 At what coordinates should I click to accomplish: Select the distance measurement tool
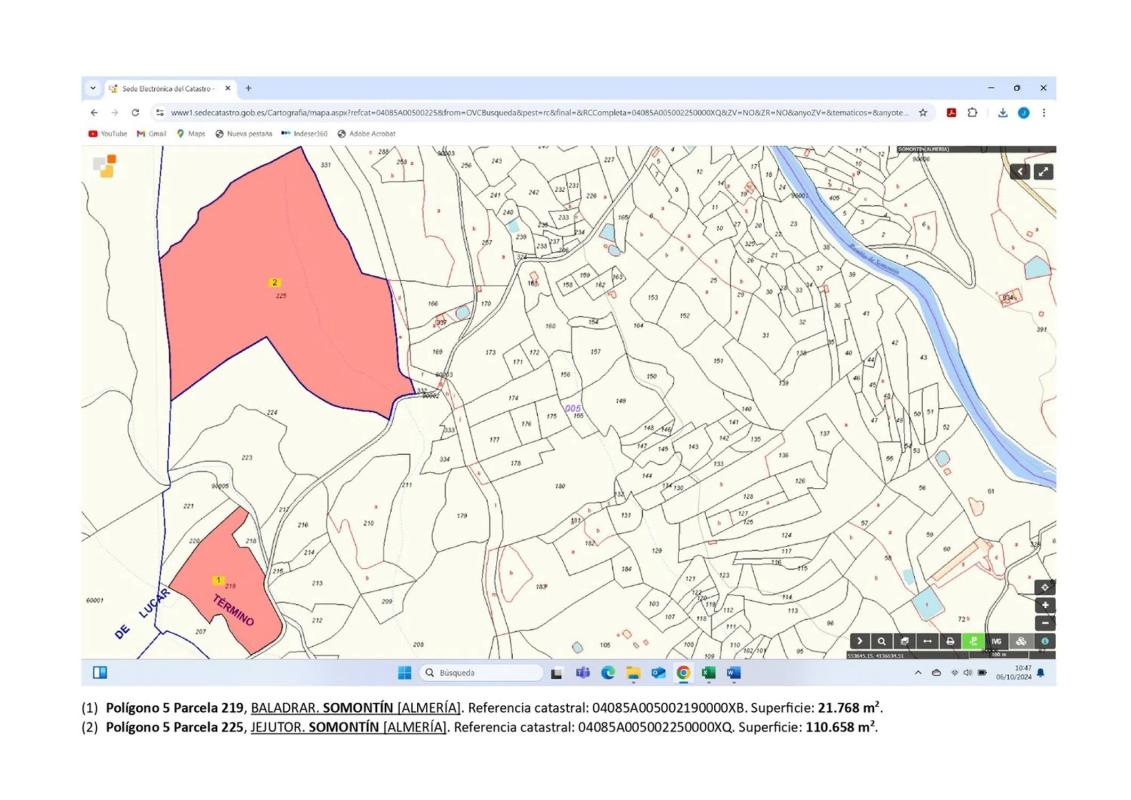tap(927, 641)
